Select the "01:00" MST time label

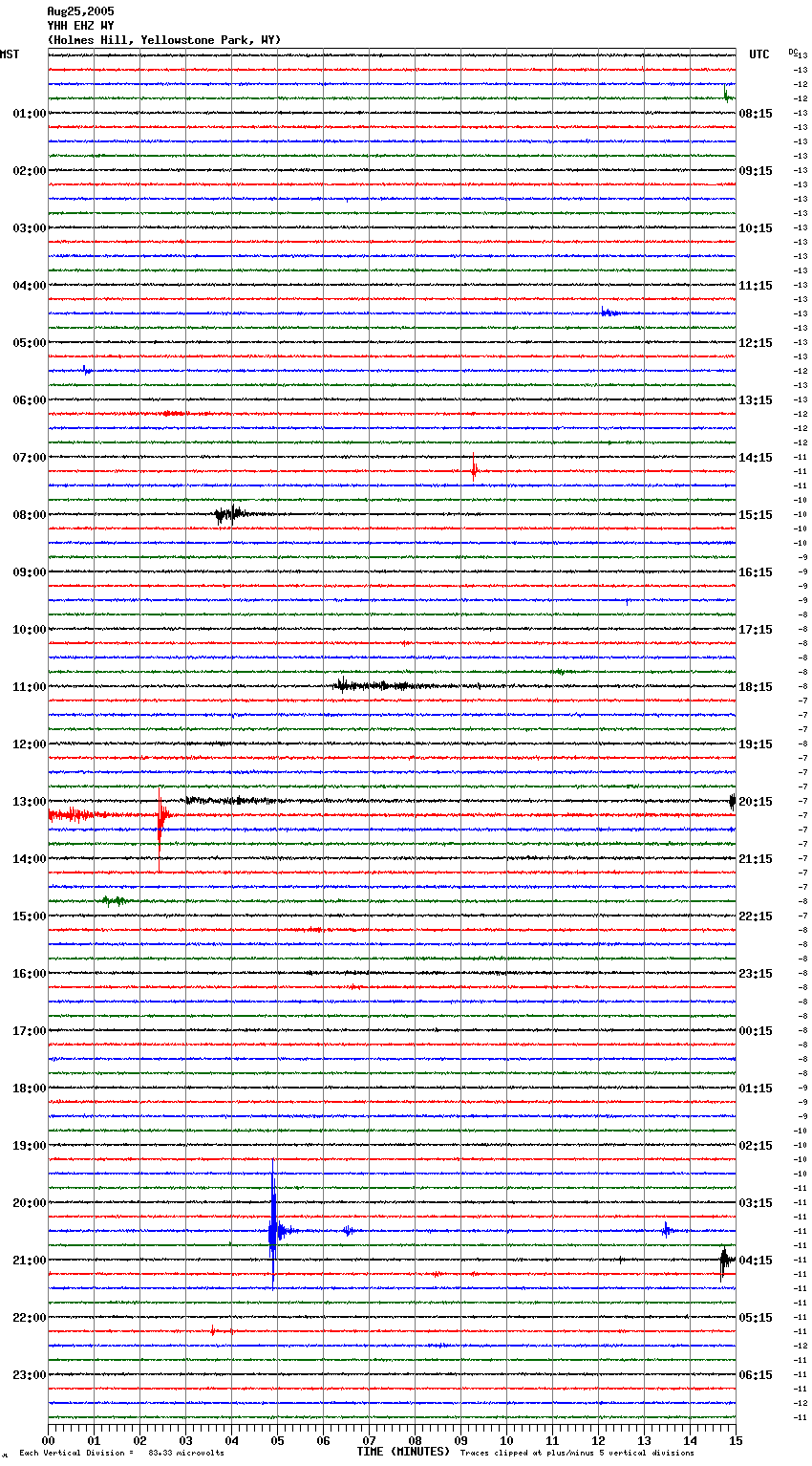30,114
